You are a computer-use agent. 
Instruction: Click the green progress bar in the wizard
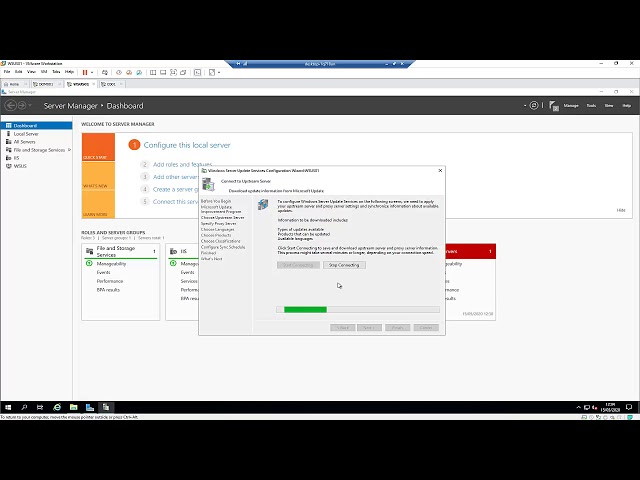point(305,310)
